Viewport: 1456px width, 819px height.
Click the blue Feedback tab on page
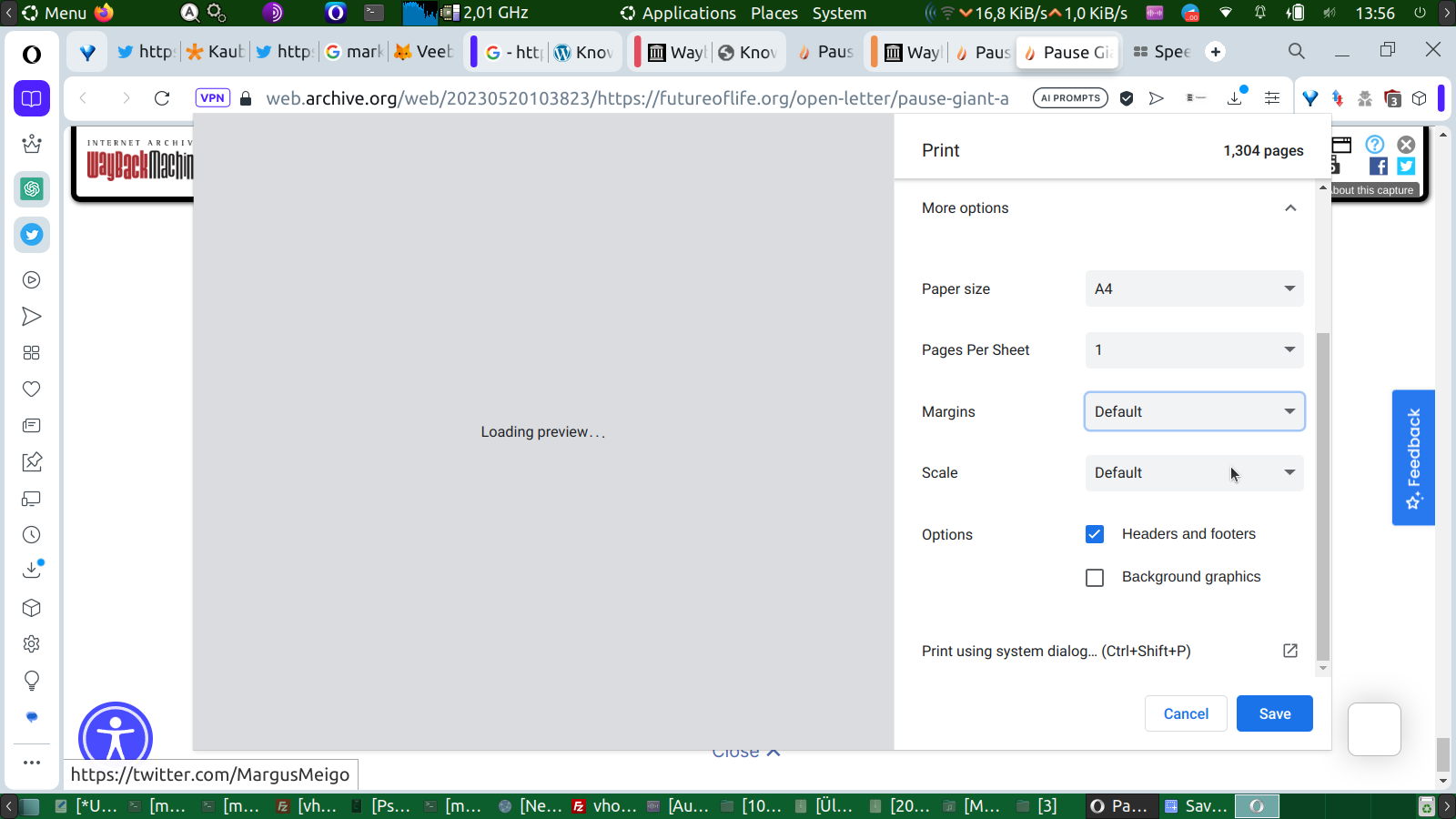pos(1413,458)
